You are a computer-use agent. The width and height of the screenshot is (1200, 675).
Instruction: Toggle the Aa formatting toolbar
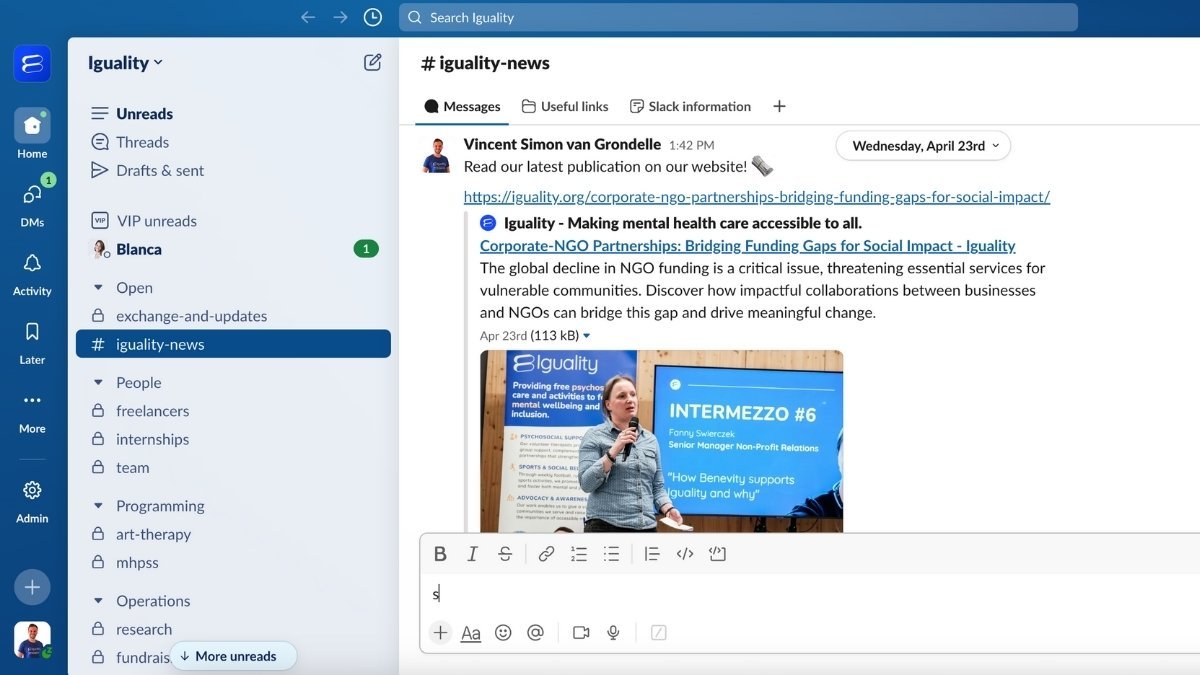471,633
